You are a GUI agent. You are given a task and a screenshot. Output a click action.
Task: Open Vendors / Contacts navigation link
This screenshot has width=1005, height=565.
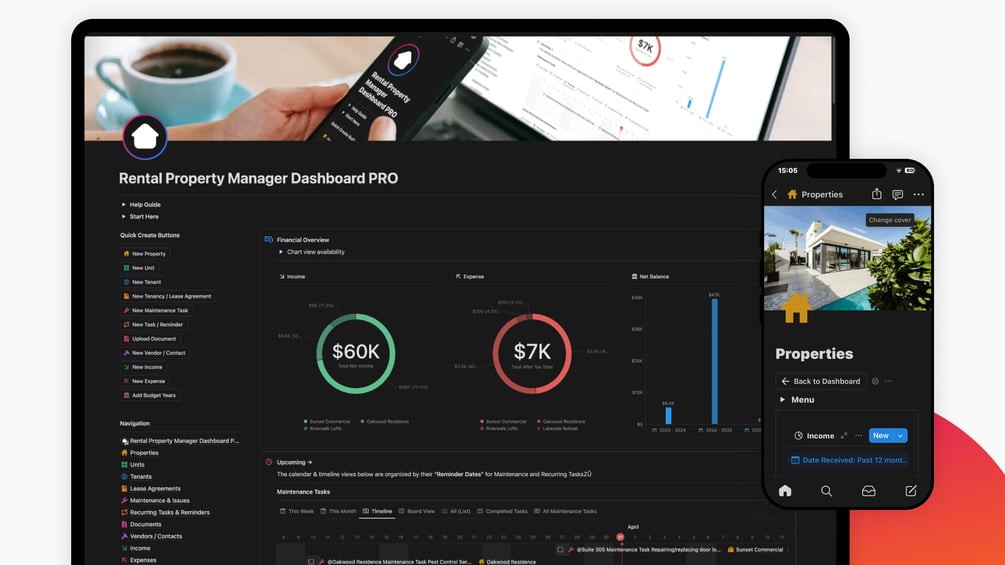point(151,536)
